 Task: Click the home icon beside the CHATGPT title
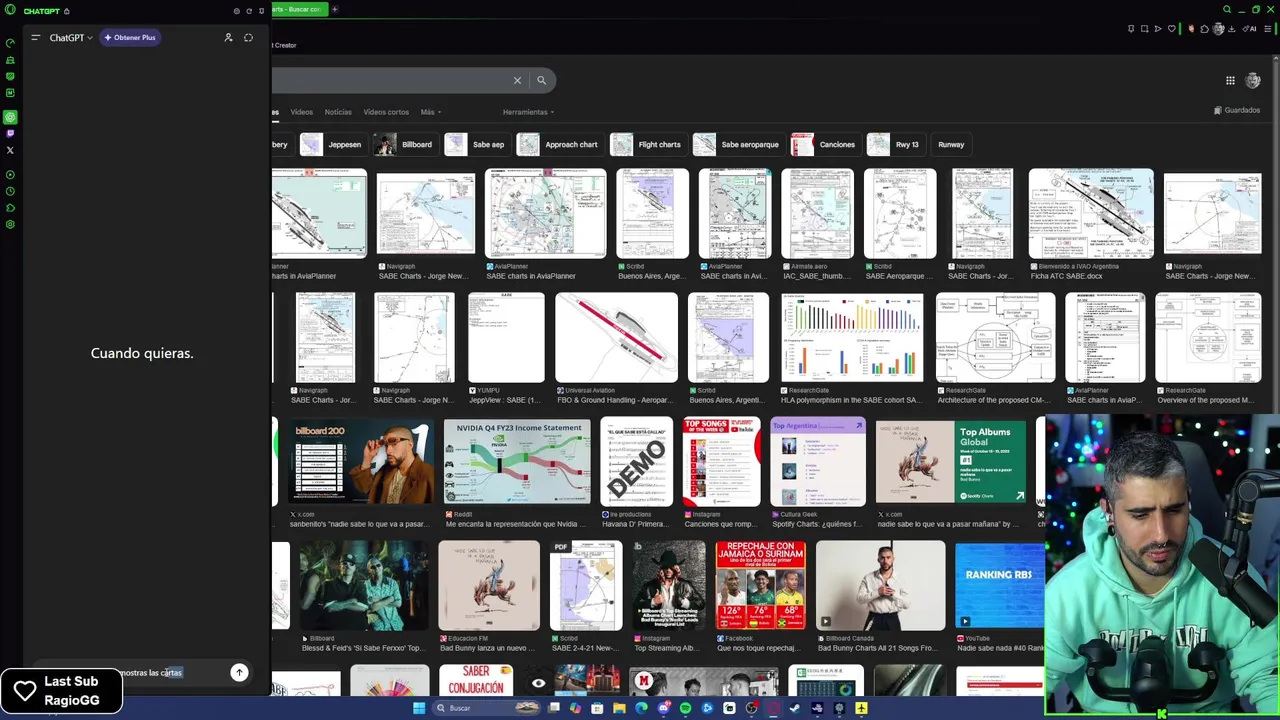(x=67, y=11)
